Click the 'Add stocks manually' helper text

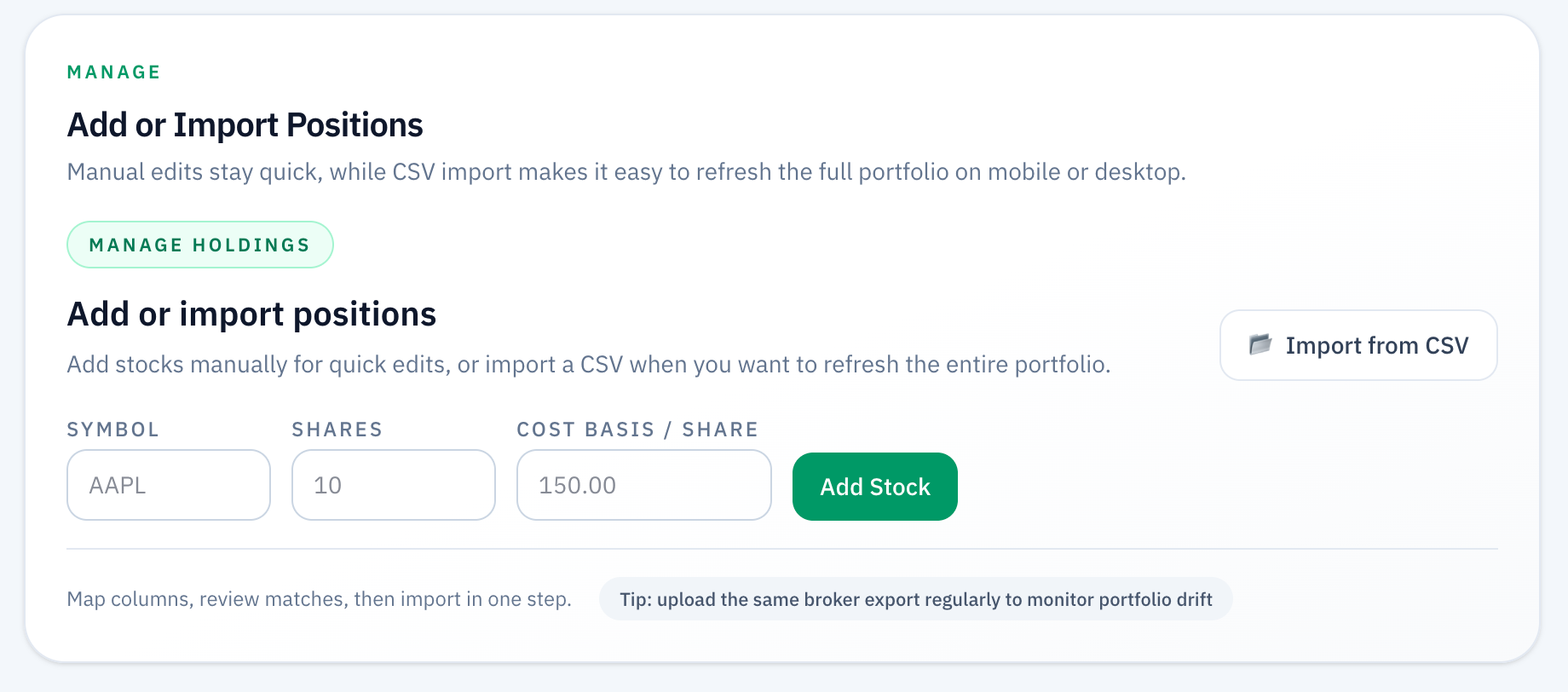click(588, 365)
